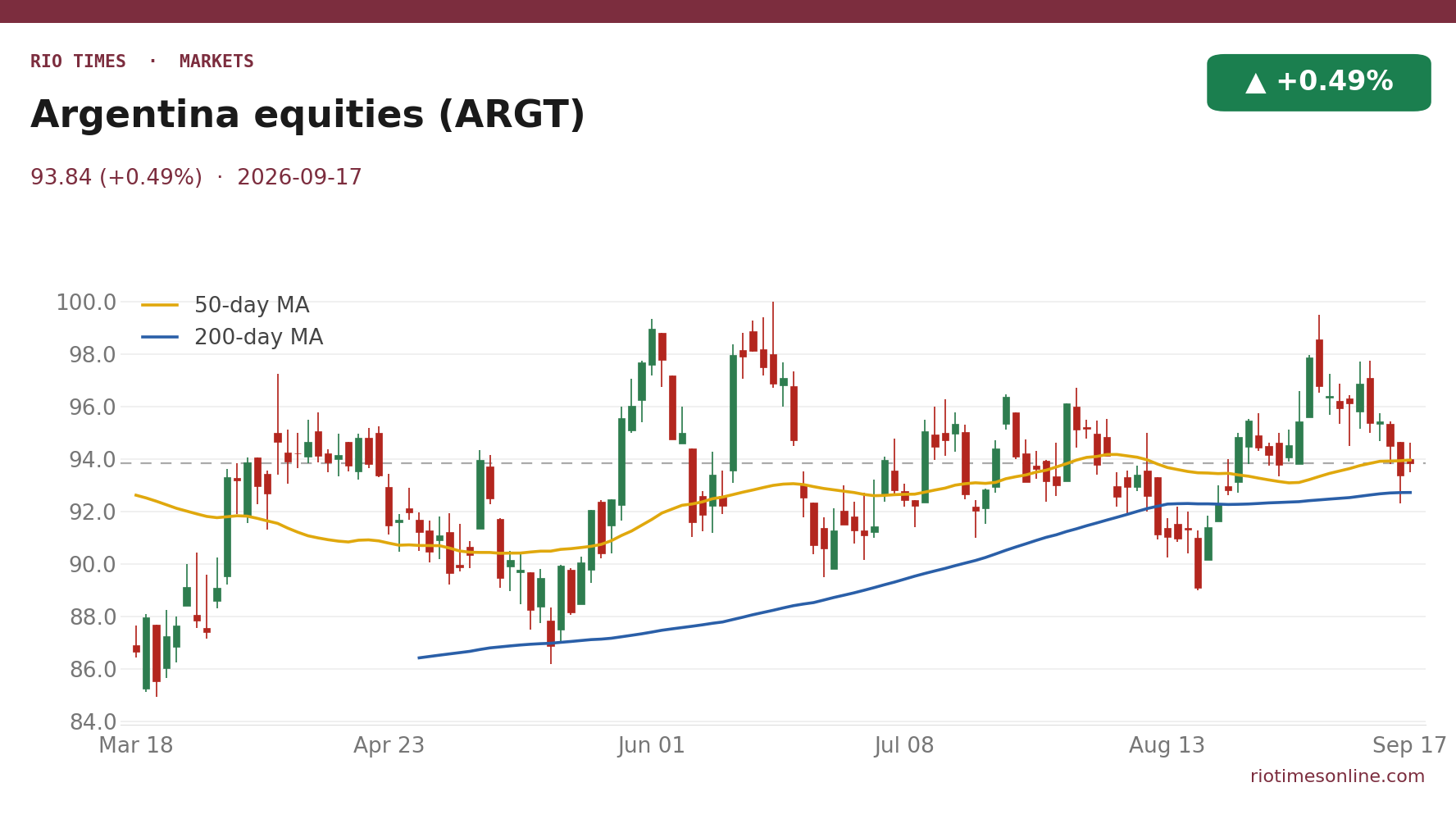Image resolution: width=1456 pixels, height=819 pixels.
Task: Click the Apr 23 x-axis date label
Action: pos(389,746)
